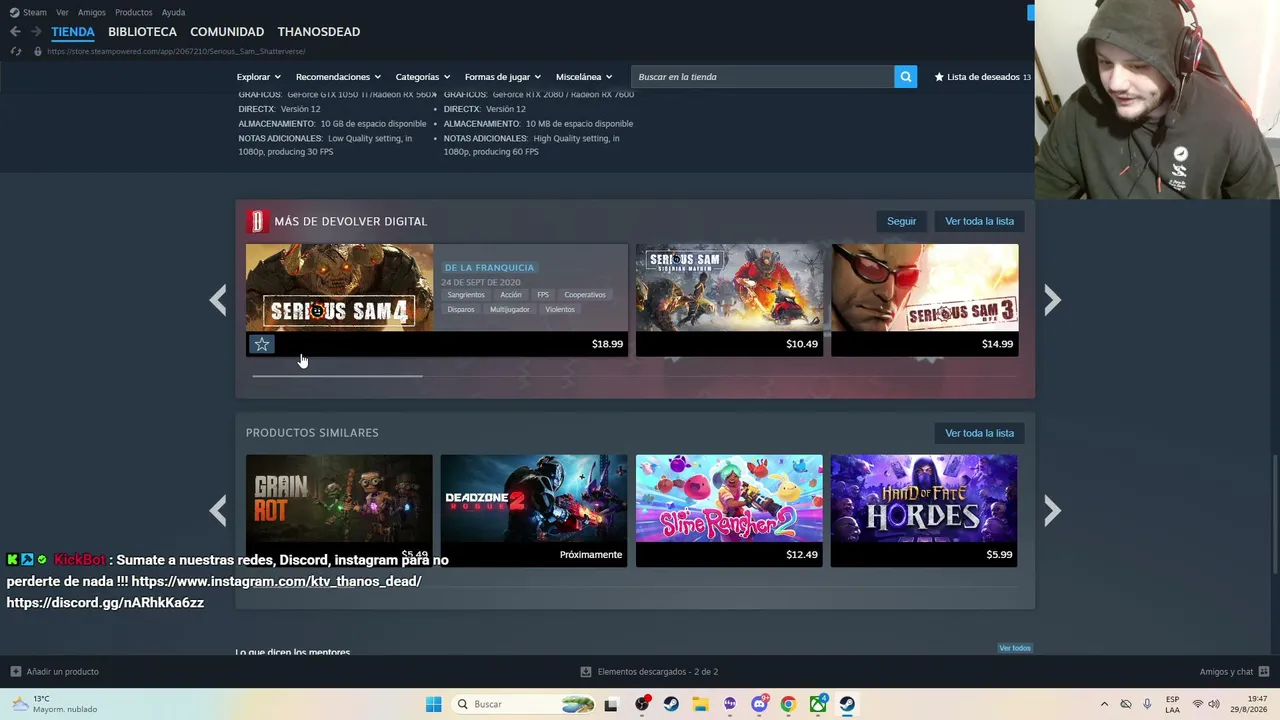Click the Seguir button for Devolver Digital
Image resolution: width=1280 pixels, height=720 pixels.
point(901,221)
